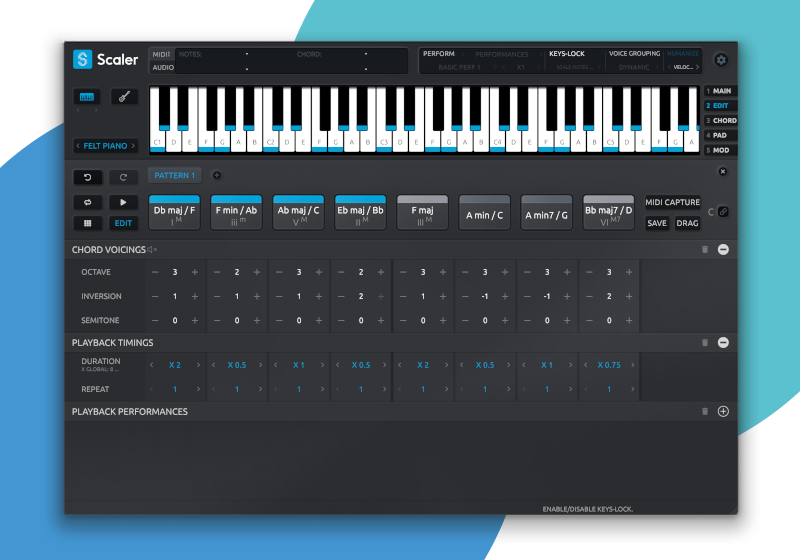Click the redo arrow icon
The image size is (800, 560).
[x=124, y=177]
